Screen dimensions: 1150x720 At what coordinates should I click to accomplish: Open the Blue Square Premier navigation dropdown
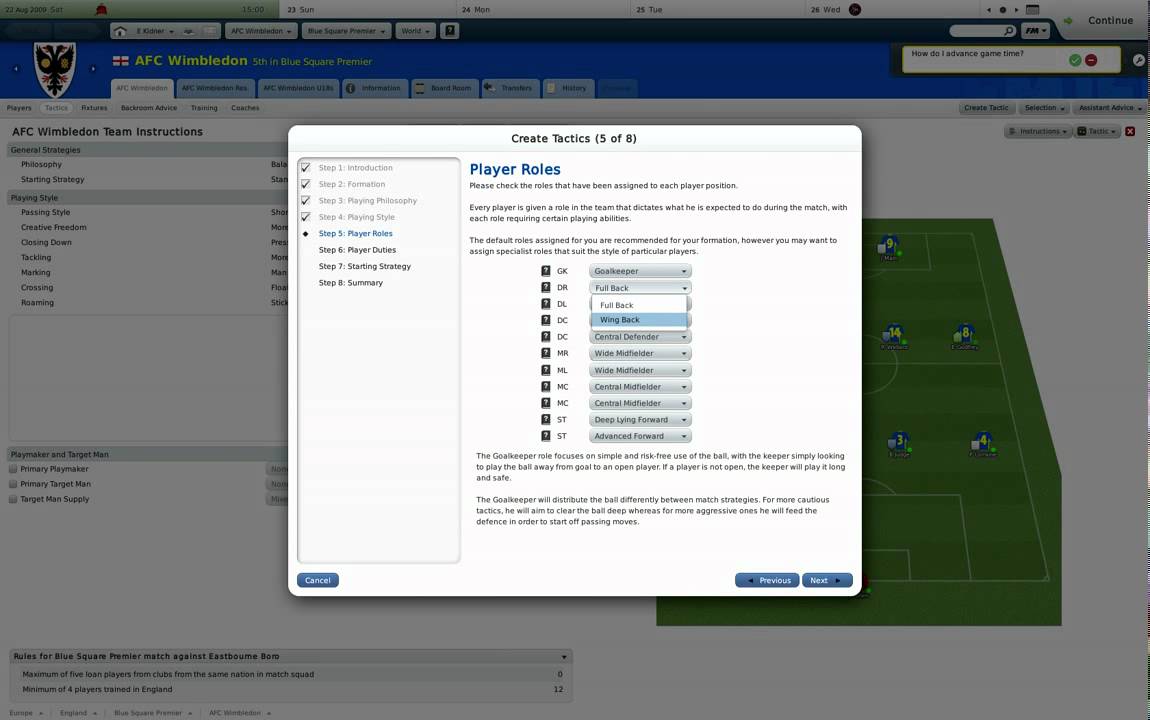tap(346, 31)
